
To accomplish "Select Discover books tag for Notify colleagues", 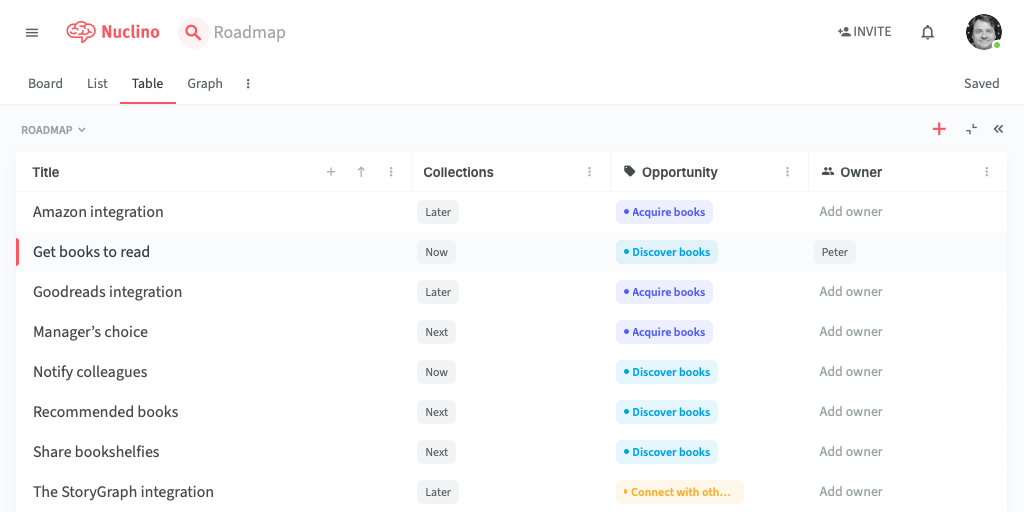I will point(667,372).
